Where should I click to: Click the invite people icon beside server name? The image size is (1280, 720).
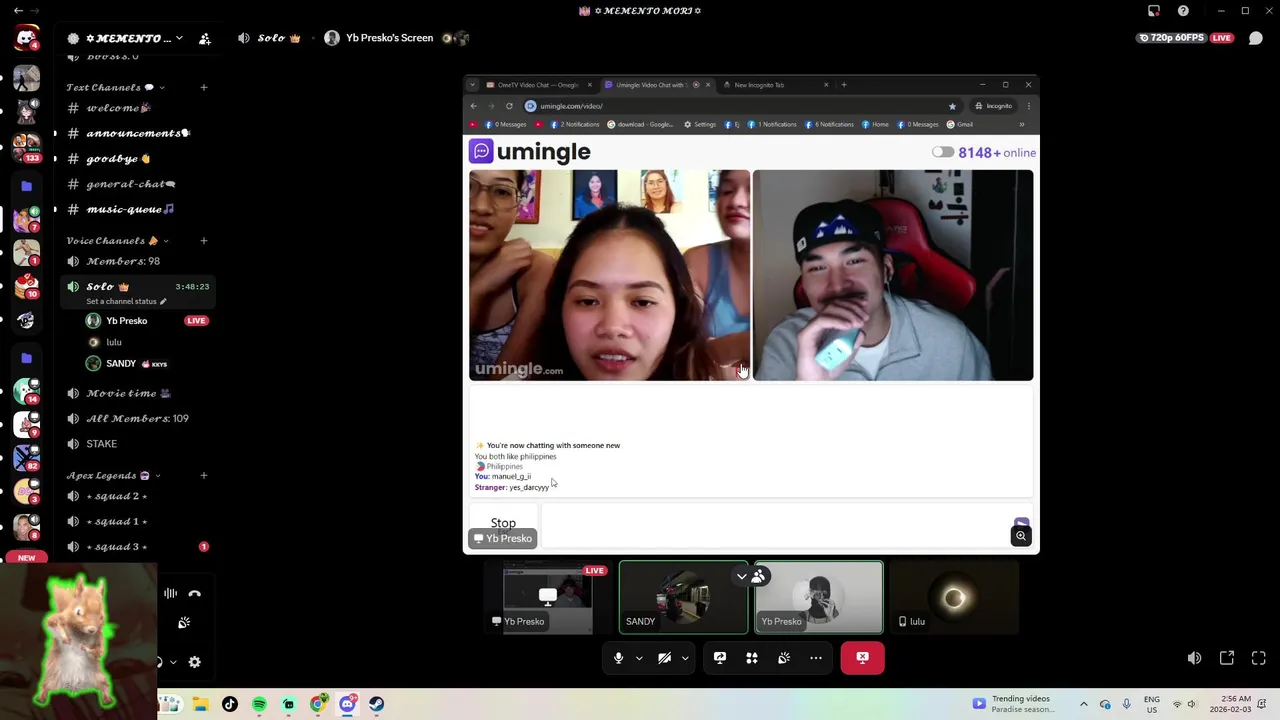[205, 38]
